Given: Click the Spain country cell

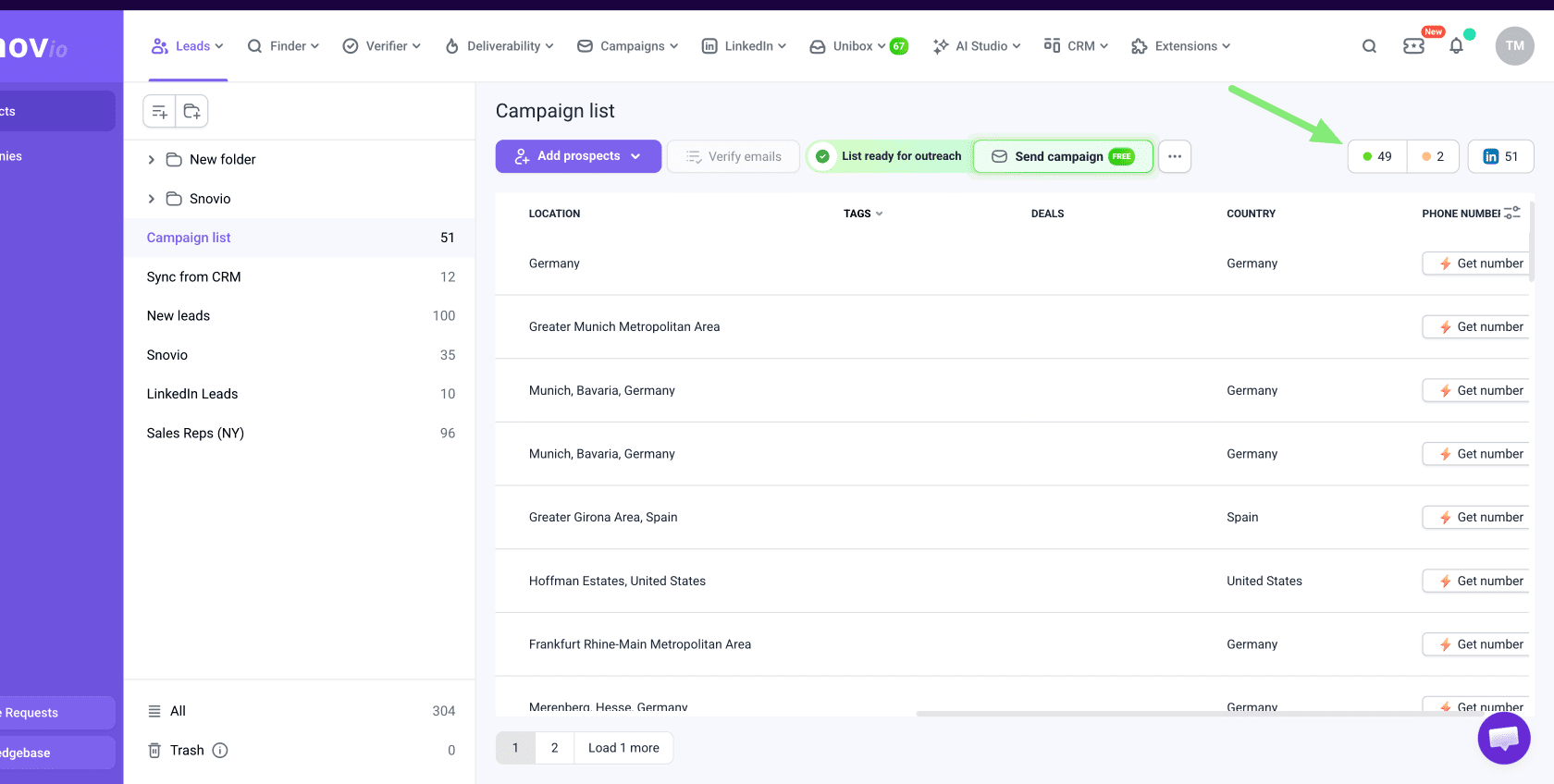Looking at the screenshot, I should pos(1242,517).
